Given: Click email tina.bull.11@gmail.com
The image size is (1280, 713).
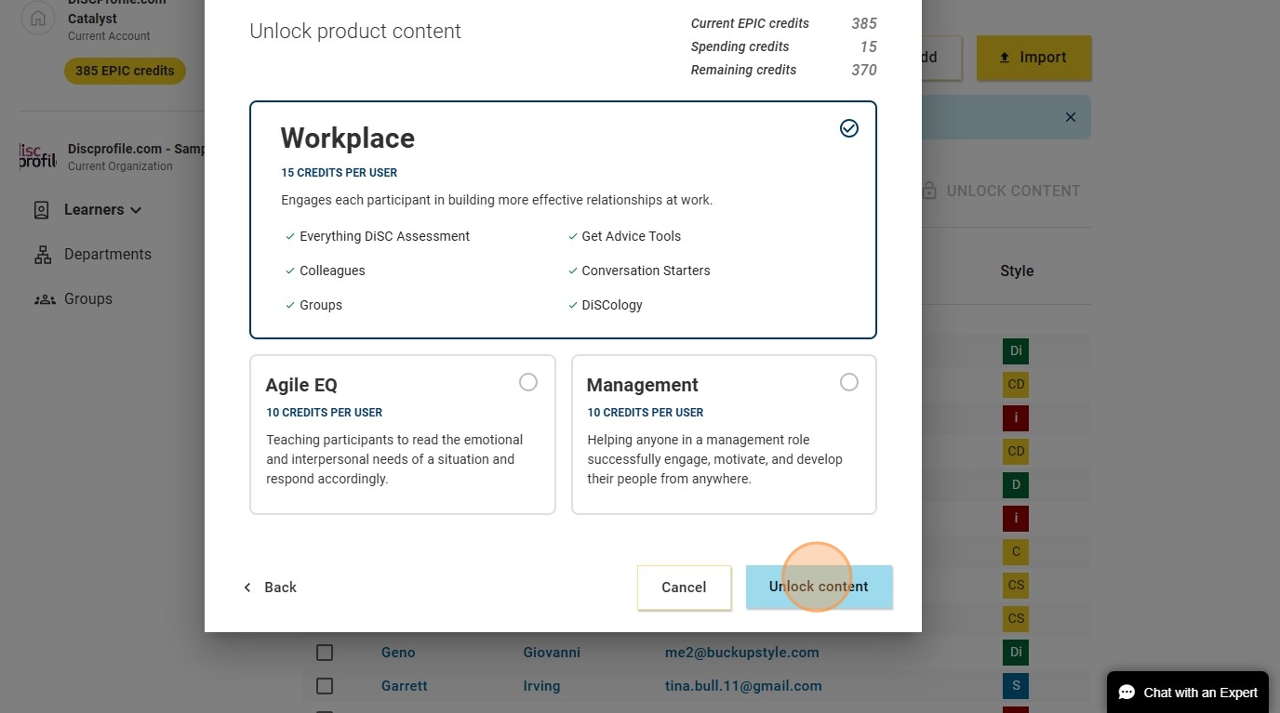Looking at the screenshot, I should click(x=743, y=686).
